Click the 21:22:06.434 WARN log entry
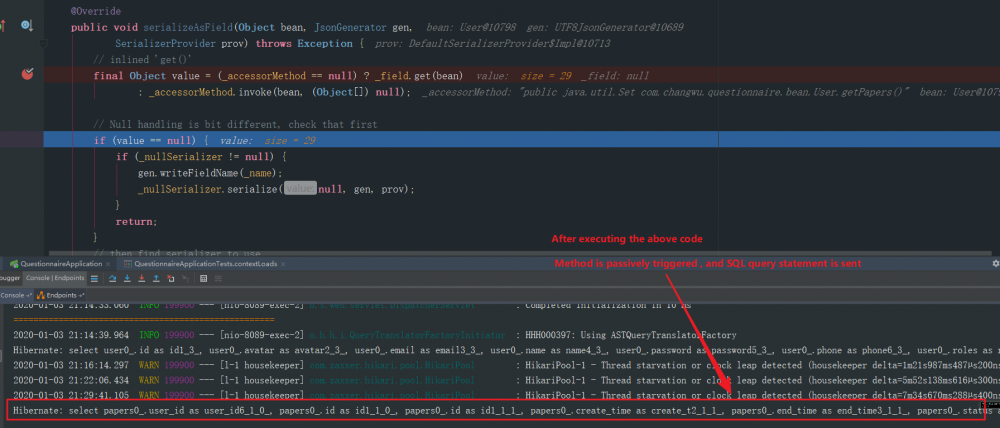The width and height of the screenshot is (1000, 428). click(x=506, y=380)
